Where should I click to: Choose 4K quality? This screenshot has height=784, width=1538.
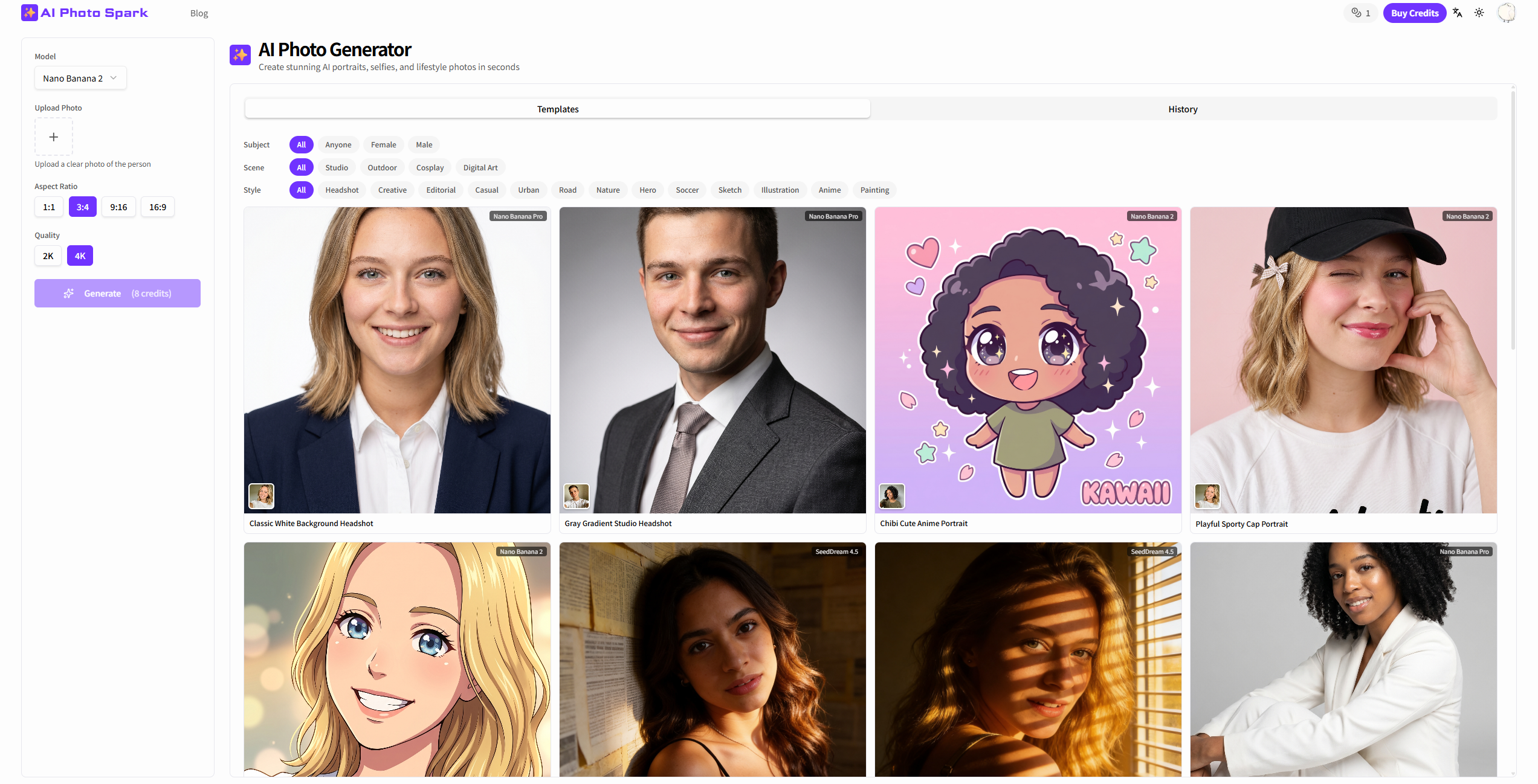80,256
